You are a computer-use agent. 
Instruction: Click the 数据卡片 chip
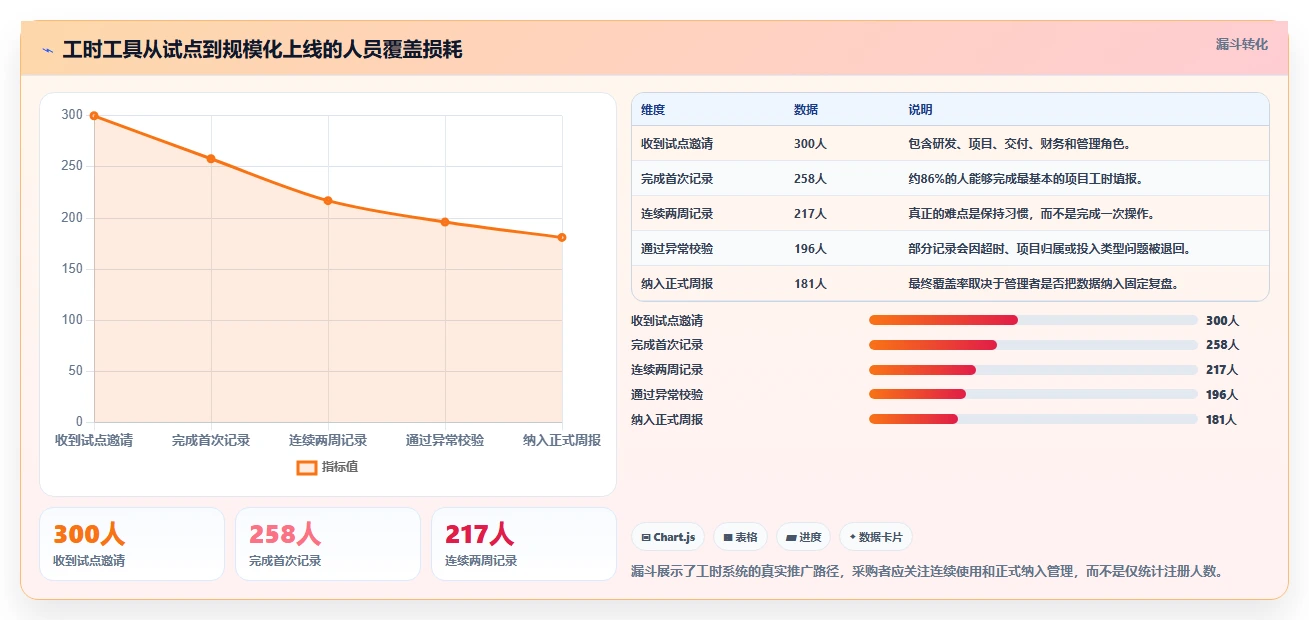point(876,537)
